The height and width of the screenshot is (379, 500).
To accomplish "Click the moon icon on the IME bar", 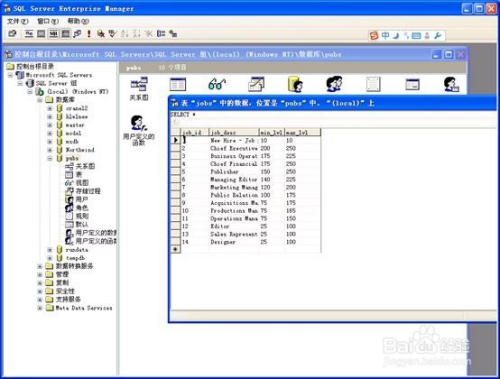I will point(396,35).
